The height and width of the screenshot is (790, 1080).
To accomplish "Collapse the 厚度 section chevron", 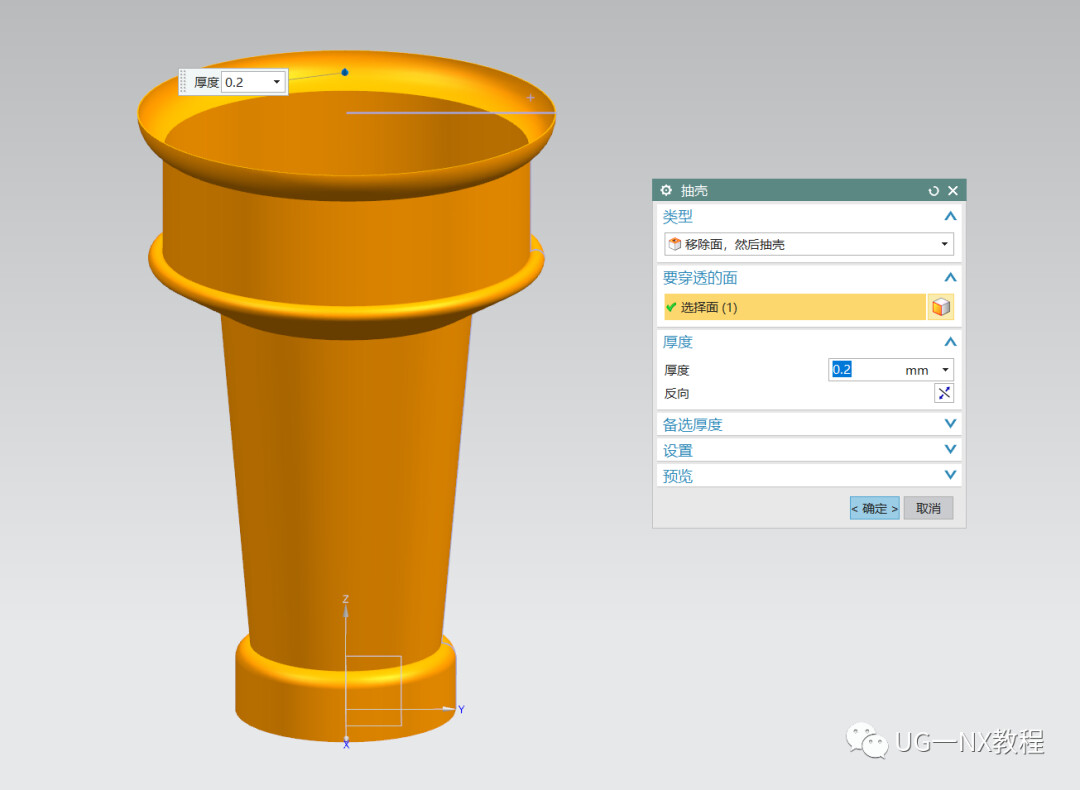I will coord(950,342).
